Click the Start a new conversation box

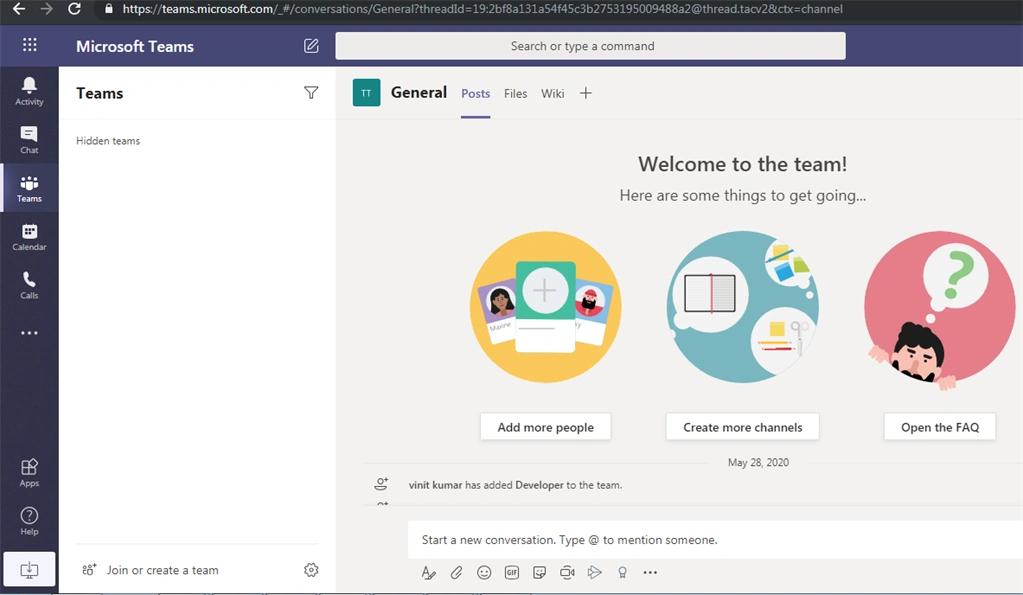715,540
